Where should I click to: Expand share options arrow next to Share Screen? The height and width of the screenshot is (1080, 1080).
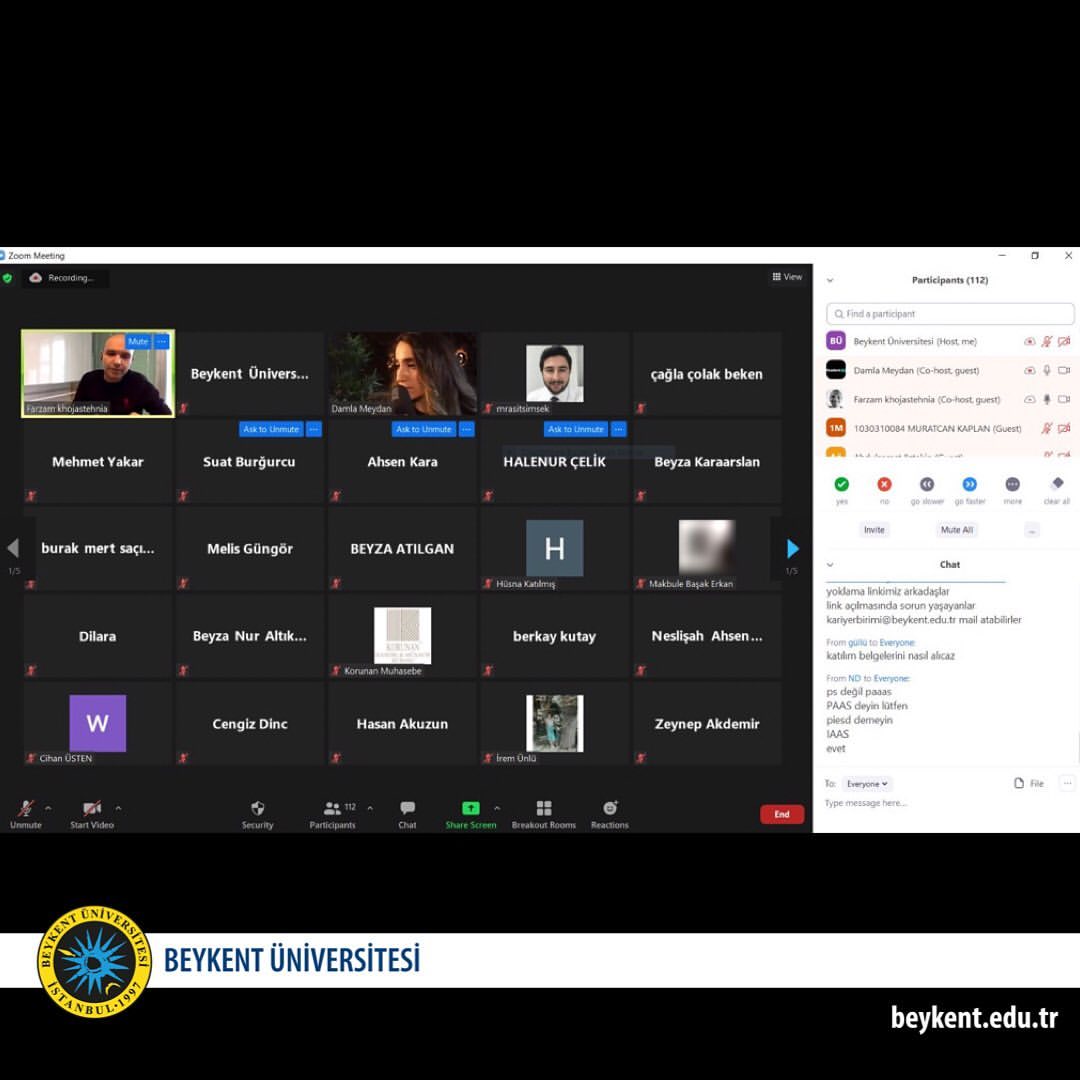pyautogui.click(x=497, y=808)
